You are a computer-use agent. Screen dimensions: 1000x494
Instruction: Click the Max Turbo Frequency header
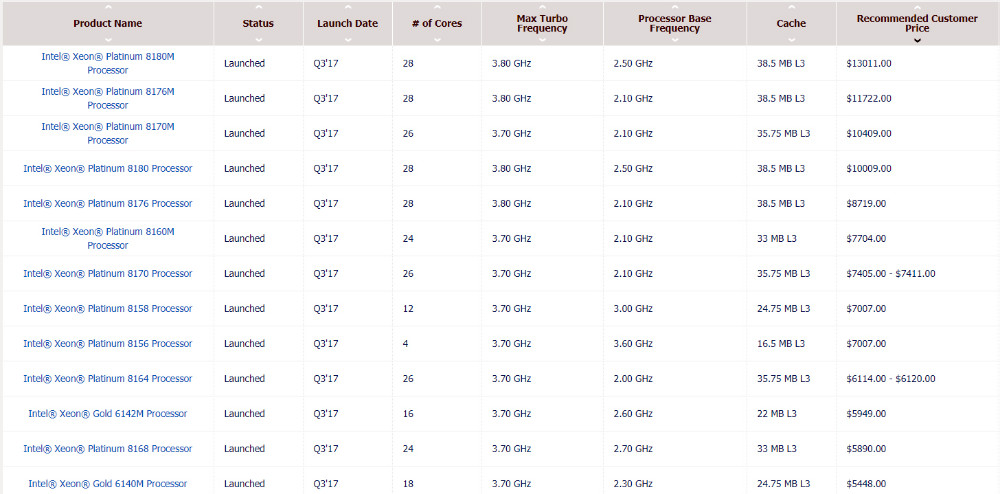542,24
